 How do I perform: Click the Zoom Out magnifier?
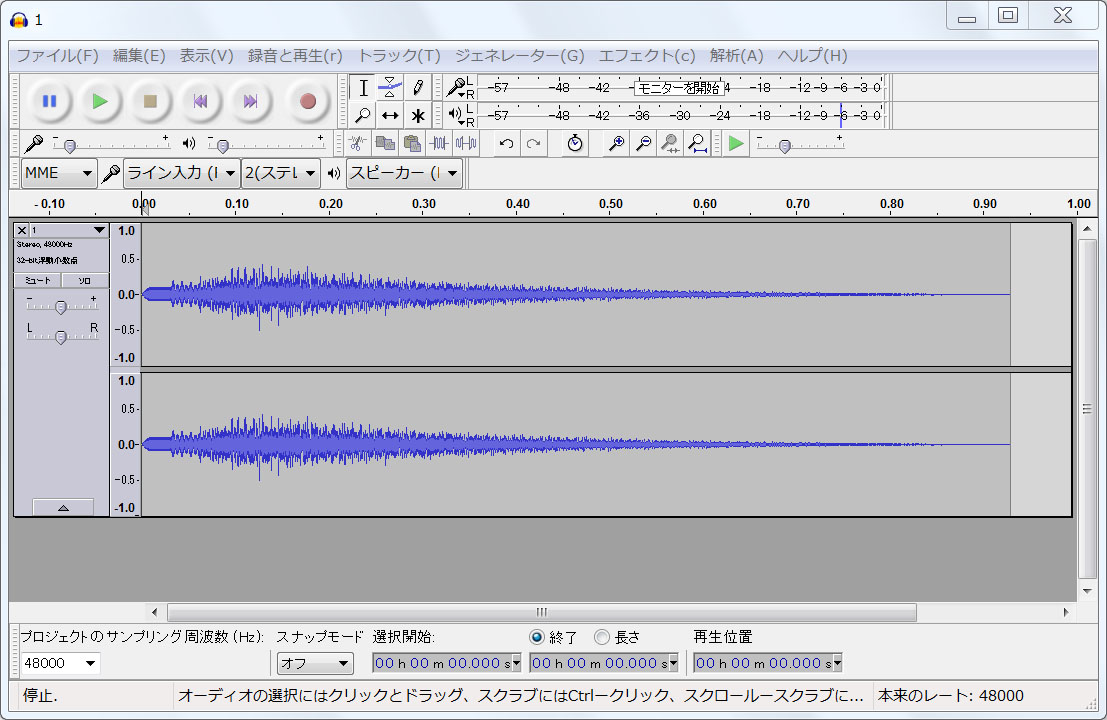643,144
